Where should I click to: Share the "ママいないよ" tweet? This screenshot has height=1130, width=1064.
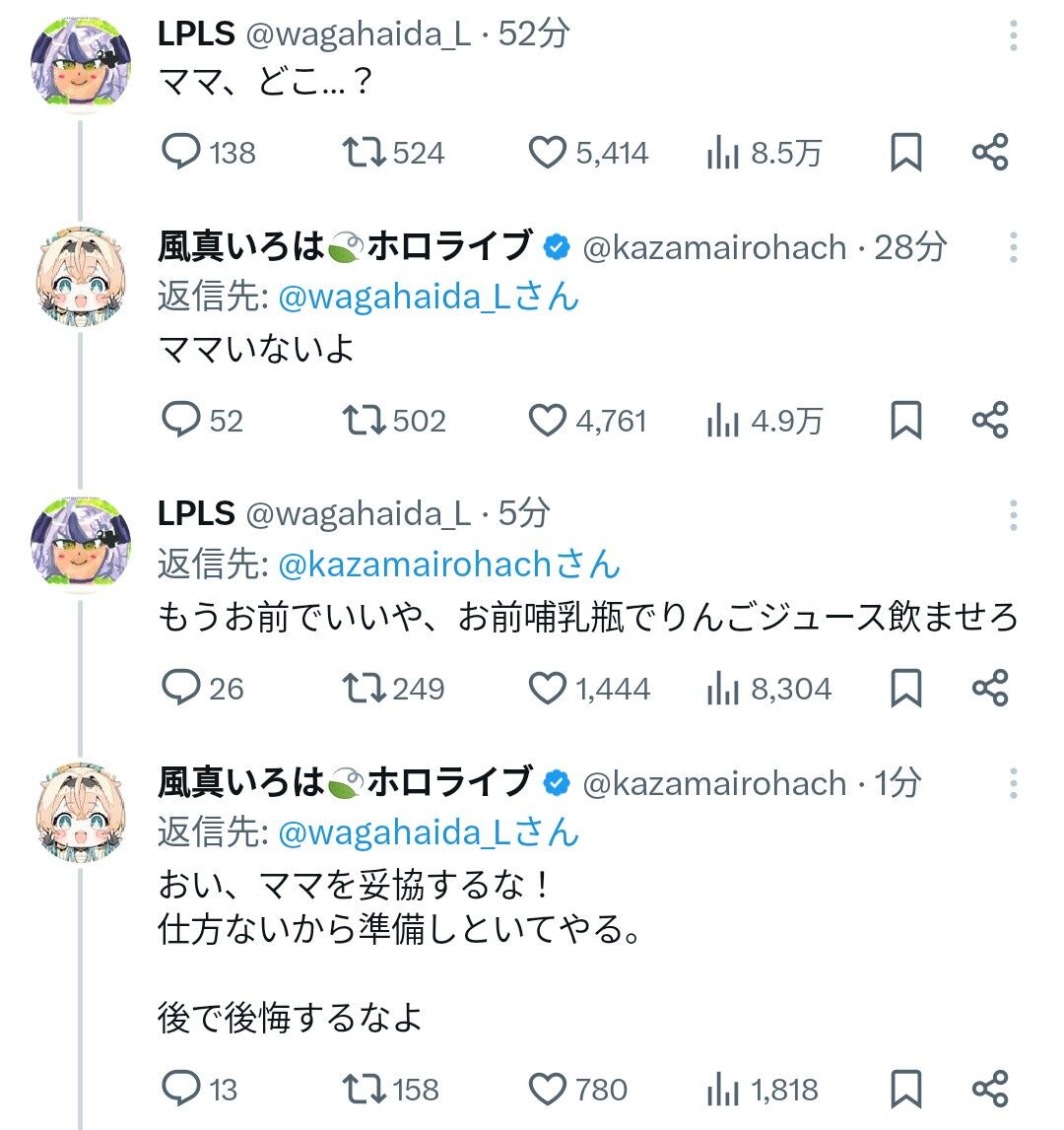tap(990, 421)
